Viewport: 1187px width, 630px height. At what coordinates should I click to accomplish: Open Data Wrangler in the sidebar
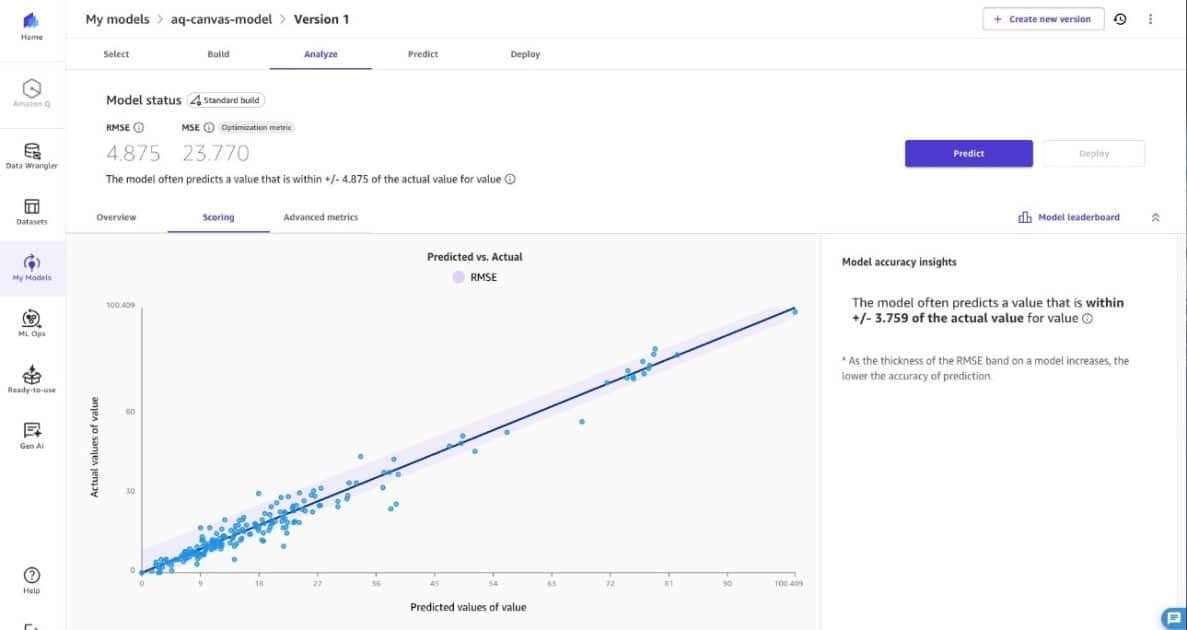[32, 155]
